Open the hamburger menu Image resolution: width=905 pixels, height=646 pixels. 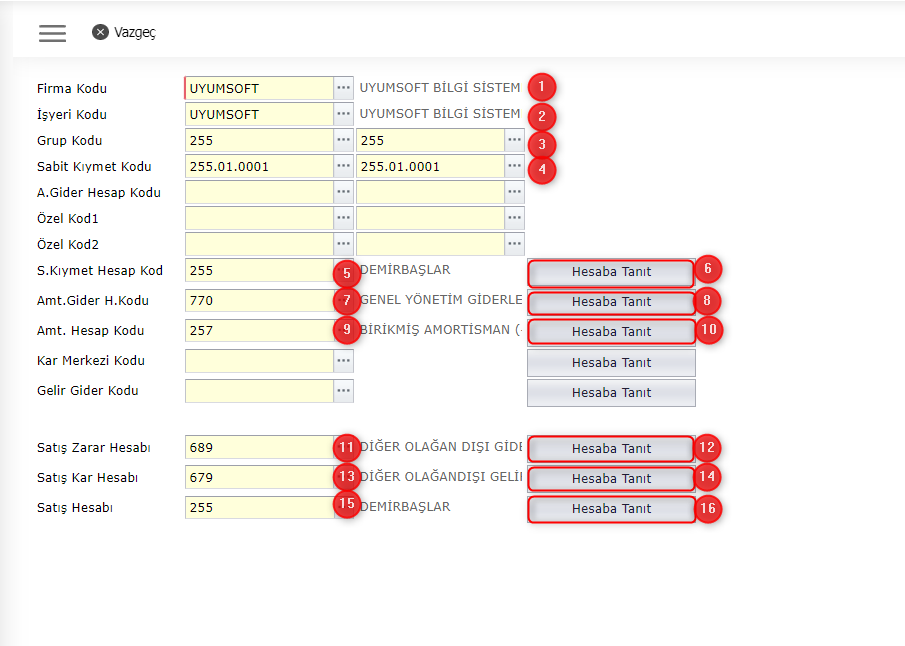click(x=52, y=32)
